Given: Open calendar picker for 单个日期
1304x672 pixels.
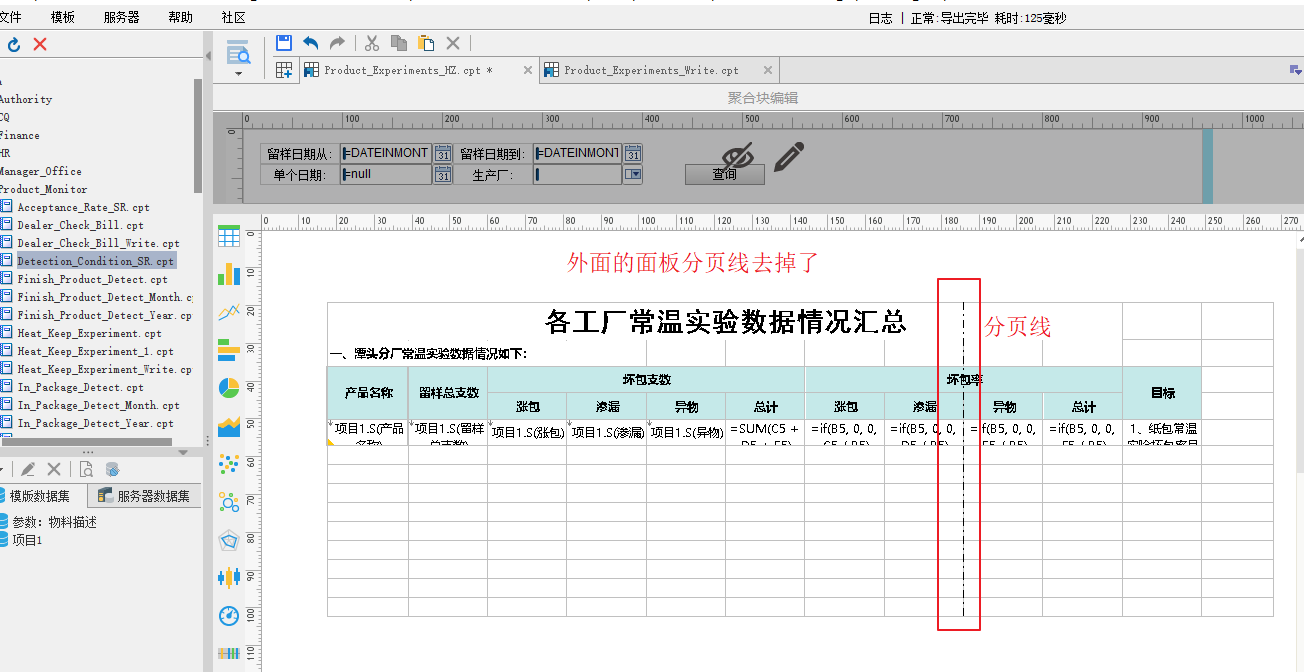Looking at the screenshot, I should pos(442,174).
